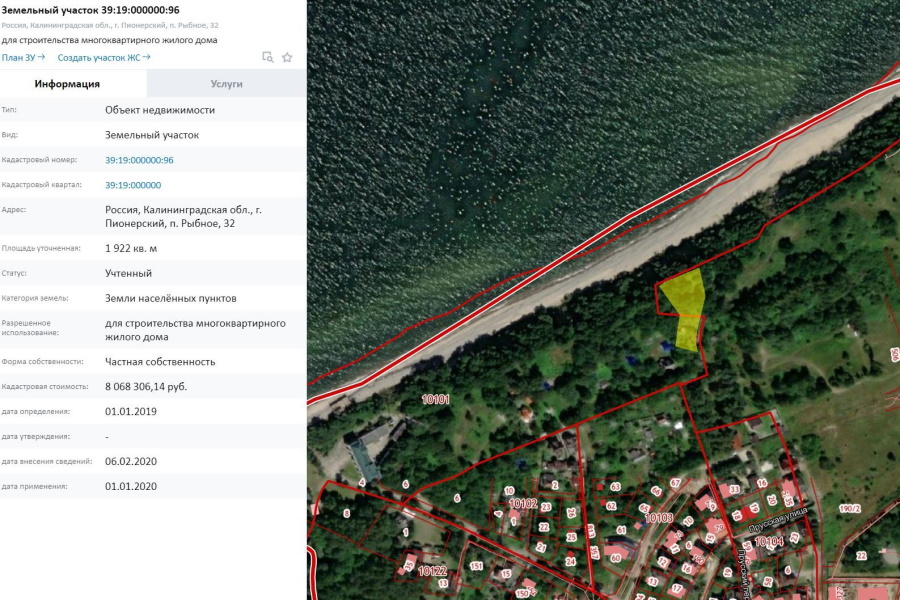Click parcel label 190/2 on the map
This screenshot has width=900, height=600.
pyautogui.click(x=849, y=509)
